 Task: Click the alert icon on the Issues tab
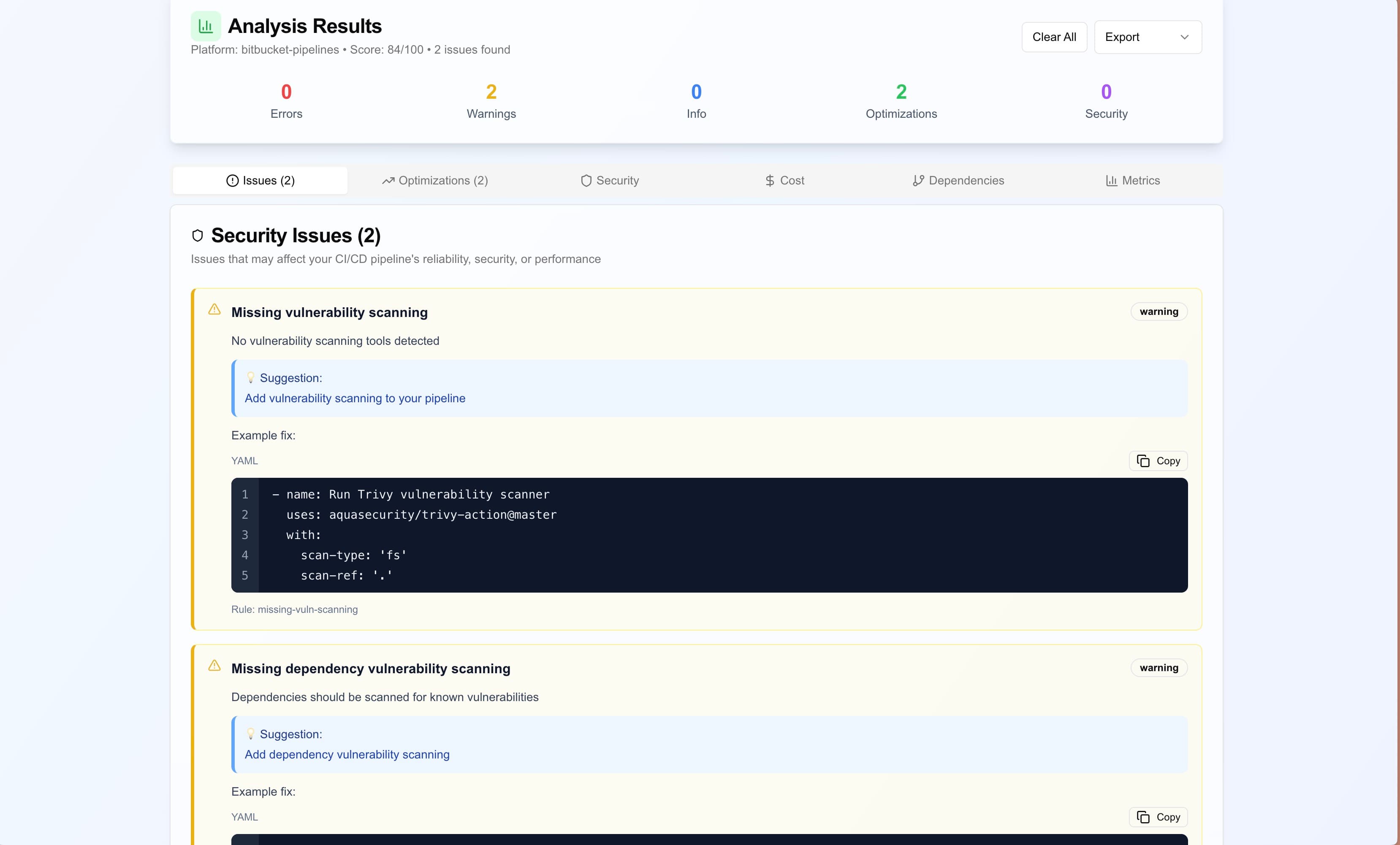pyautogui.click(x=232, y=181)
